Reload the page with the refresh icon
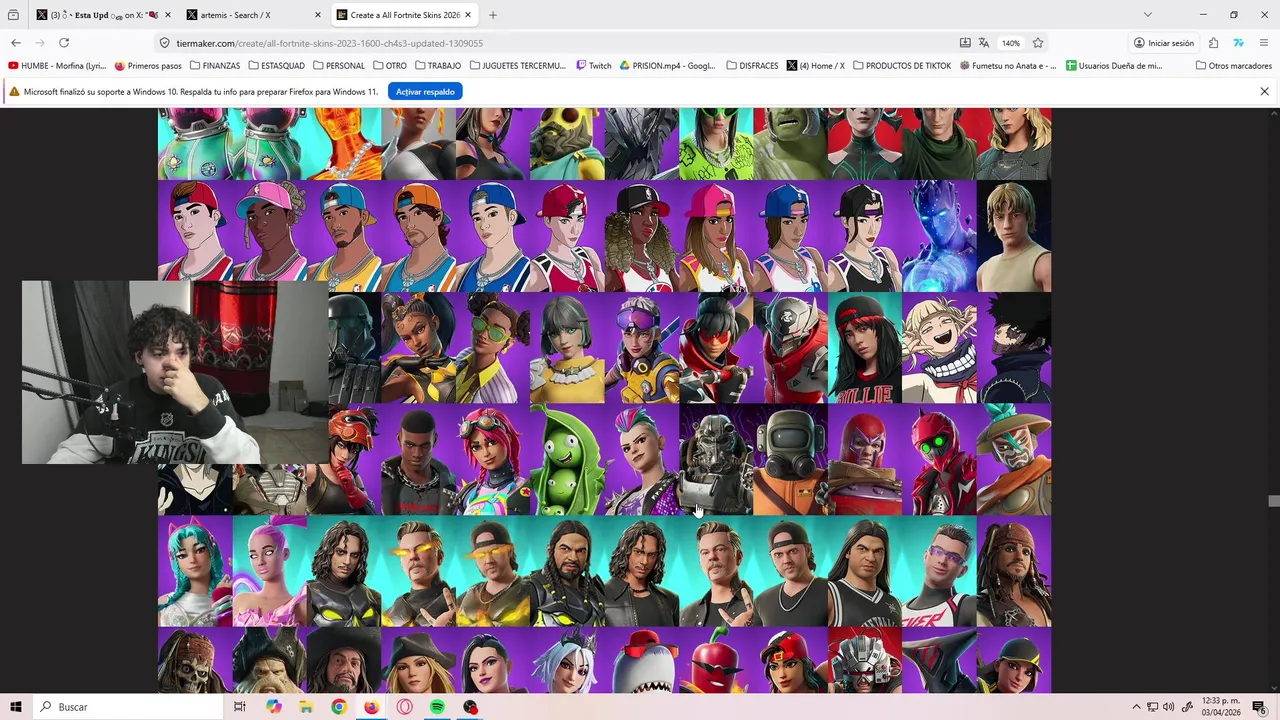Image resolution: width=1280 pixels, height=720 pixels. (x=64, y=43)
